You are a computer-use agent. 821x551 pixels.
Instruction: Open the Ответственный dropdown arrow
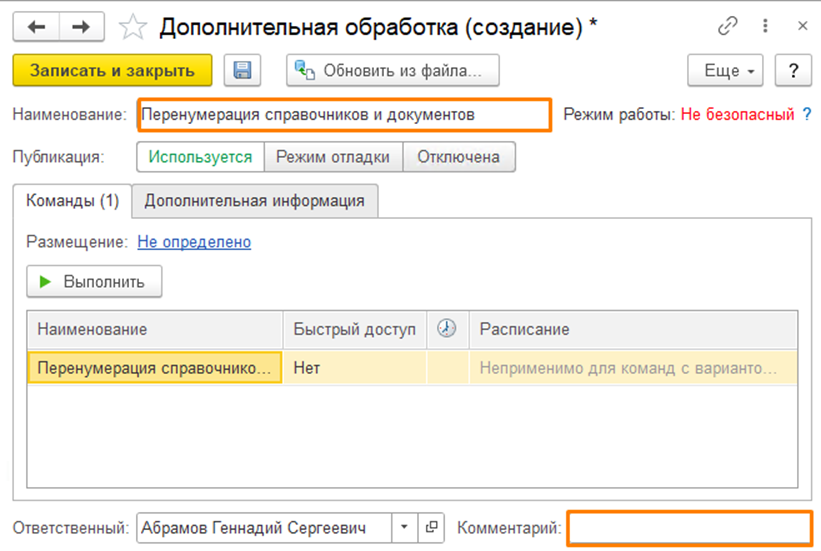[404, 527]
